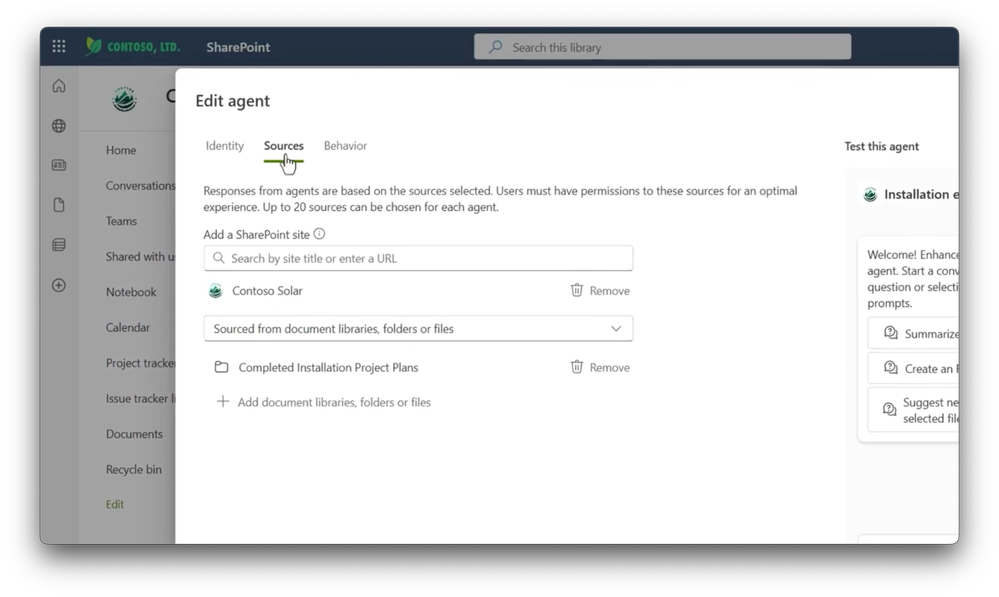999x597 pixels.
Task: Click chat icon on Summarize prompt
Action: (890, 333)
